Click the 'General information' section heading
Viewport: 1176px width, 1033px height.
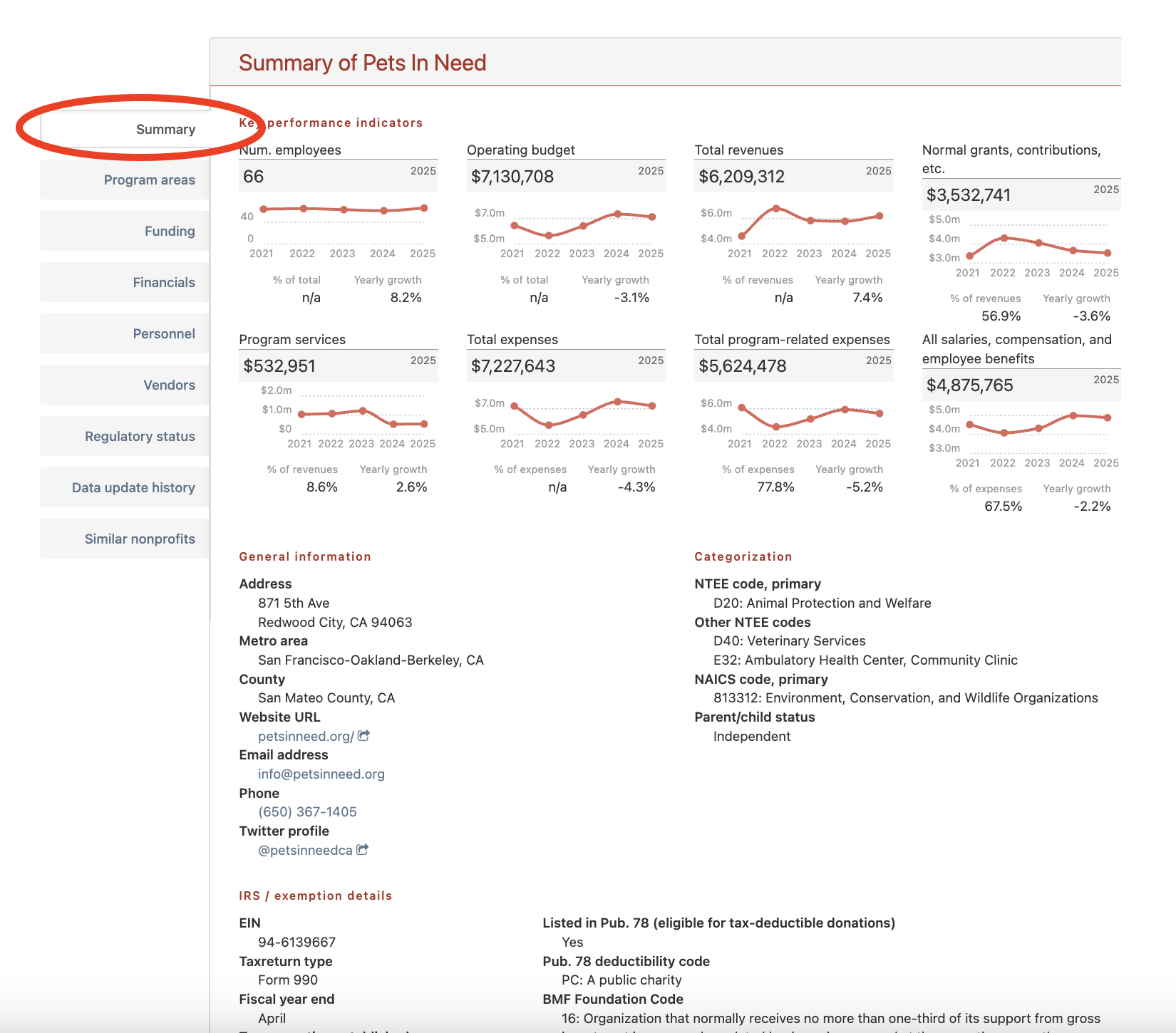pyautogui.click(x=305, y=556)
